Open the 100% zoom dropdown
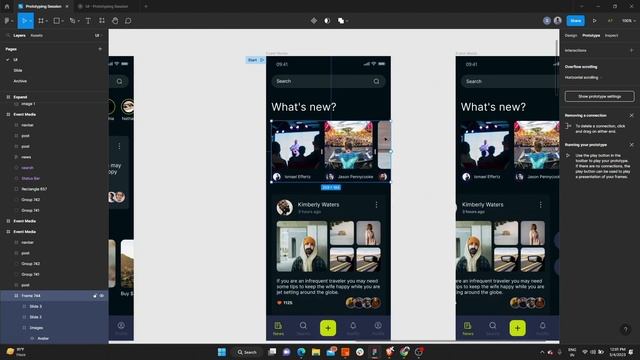Image resolution: width=640 pixels, height=360 pixels. (628, 20)
